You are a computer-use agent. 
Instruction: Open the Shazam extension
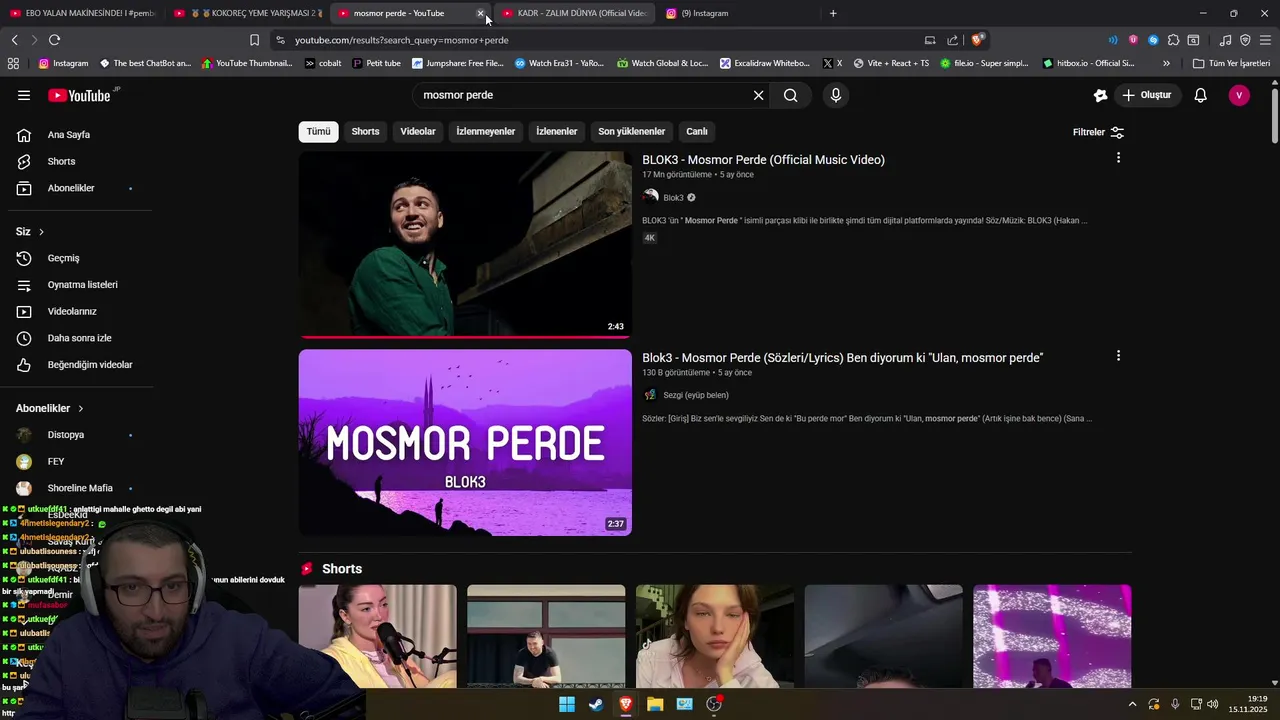pyautogui.click(x=1153, y=40)
